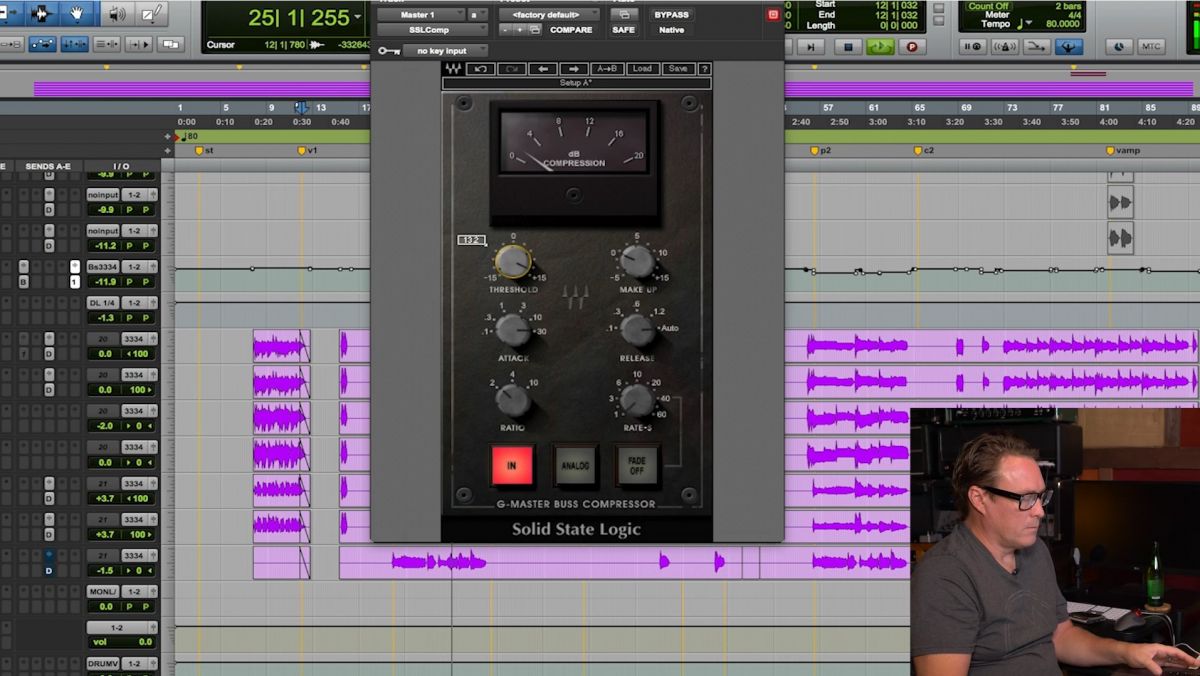
Task: Click the COMPARE button in plugin header
Action: coord(572,28)
